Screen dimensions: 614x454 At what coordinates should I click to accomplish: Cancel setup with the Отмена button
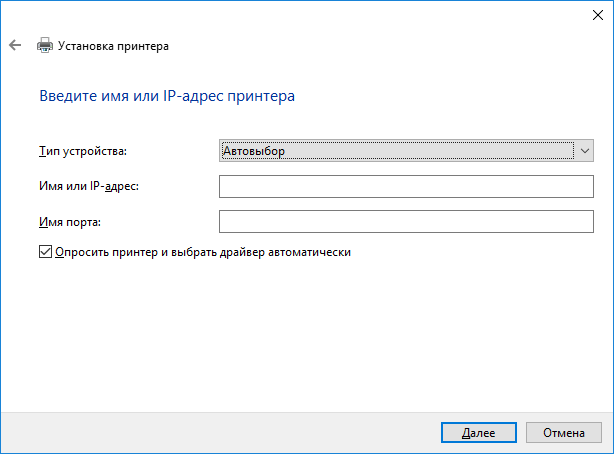point(563,433)
